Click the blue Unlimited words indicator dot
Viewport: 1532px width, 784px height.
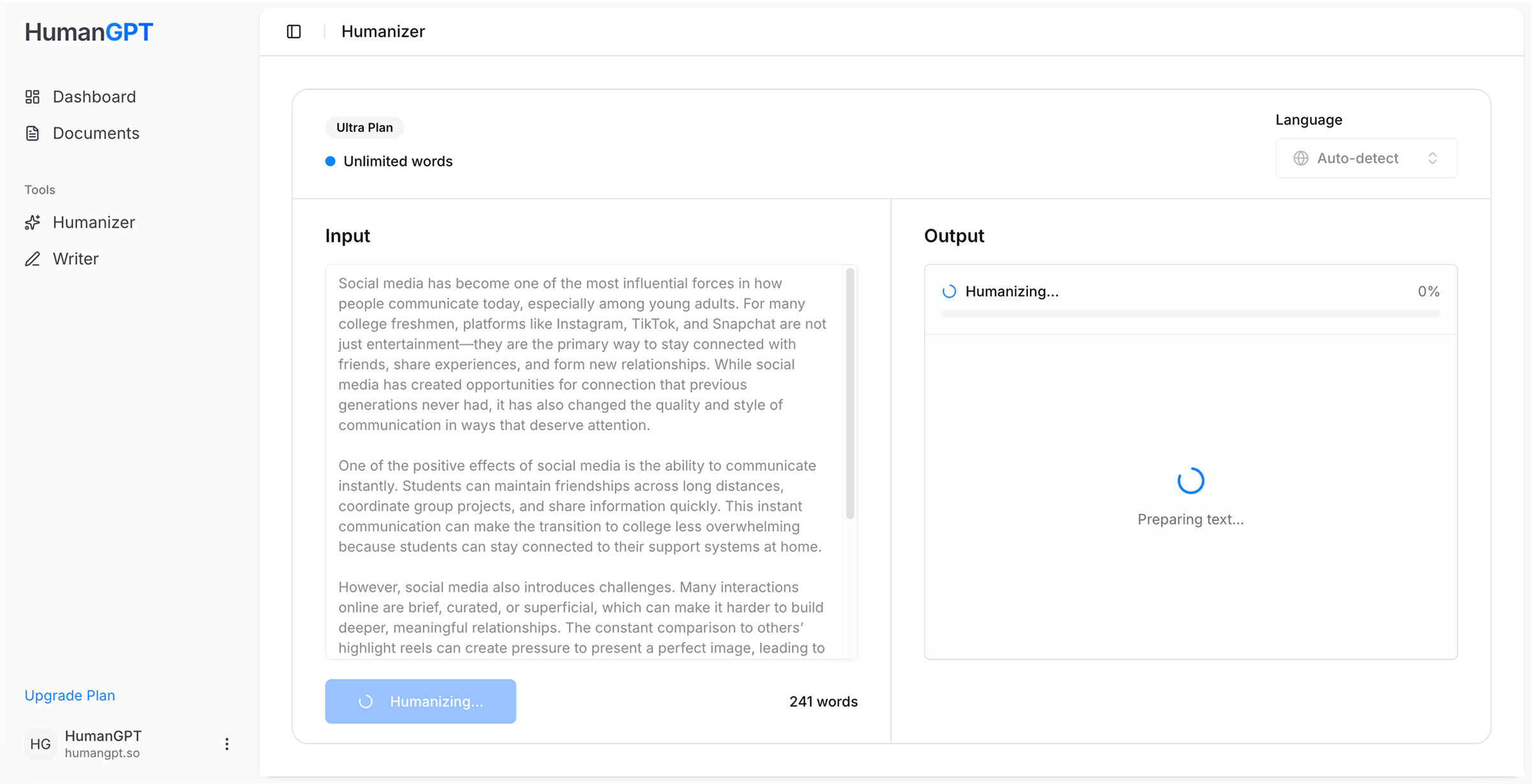[330, 161]
